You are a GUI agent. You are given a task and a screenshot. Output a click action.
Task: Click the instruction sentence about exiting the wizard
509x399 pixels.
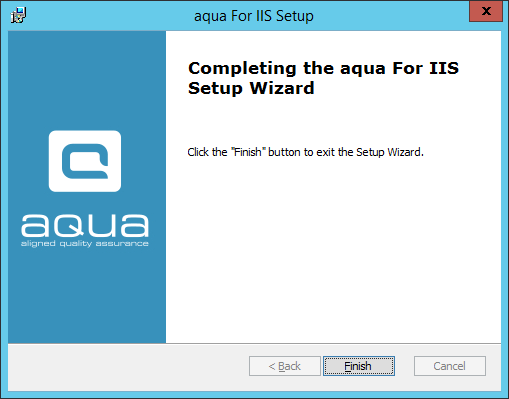point(305,152)
